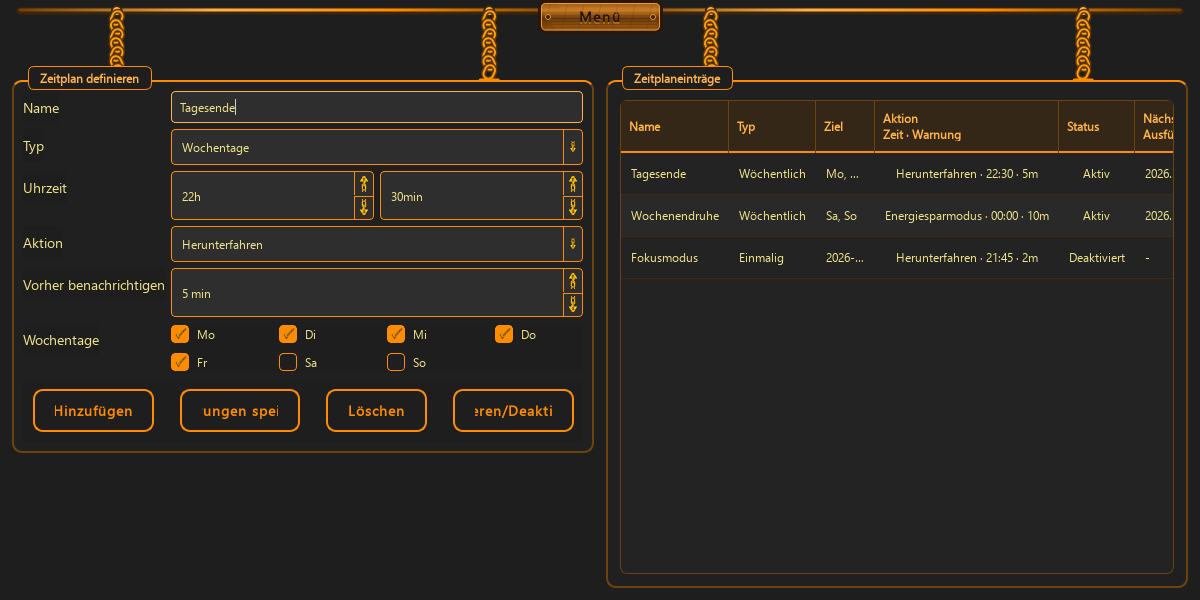Increase the hours value 22h
The width and height of the screenshot is (1200, 600).
tap(364, 183)
